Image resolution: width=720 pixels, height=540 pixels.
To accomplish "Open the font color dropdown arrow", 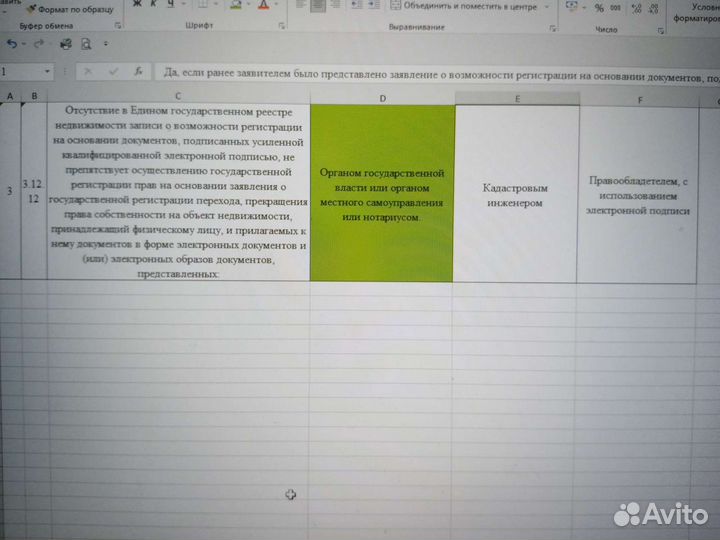I will (276, 5).
